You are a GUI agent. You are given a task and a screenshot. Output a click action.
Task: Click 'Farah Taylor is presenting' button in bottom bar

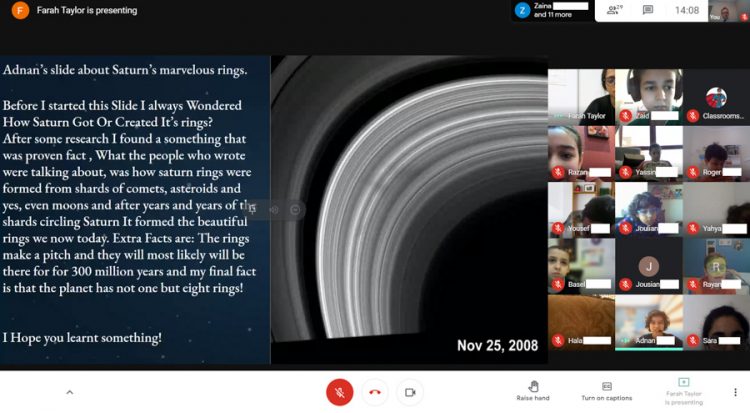(x=683, y=390)
